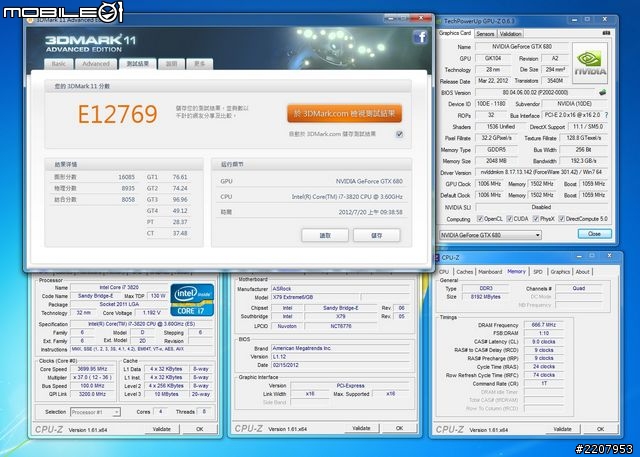Image resolution: width=640 pixels, height=457 pixels.
Task: Switch to the Sensors tab in GPU-Z
Action: tap(485, 34)
